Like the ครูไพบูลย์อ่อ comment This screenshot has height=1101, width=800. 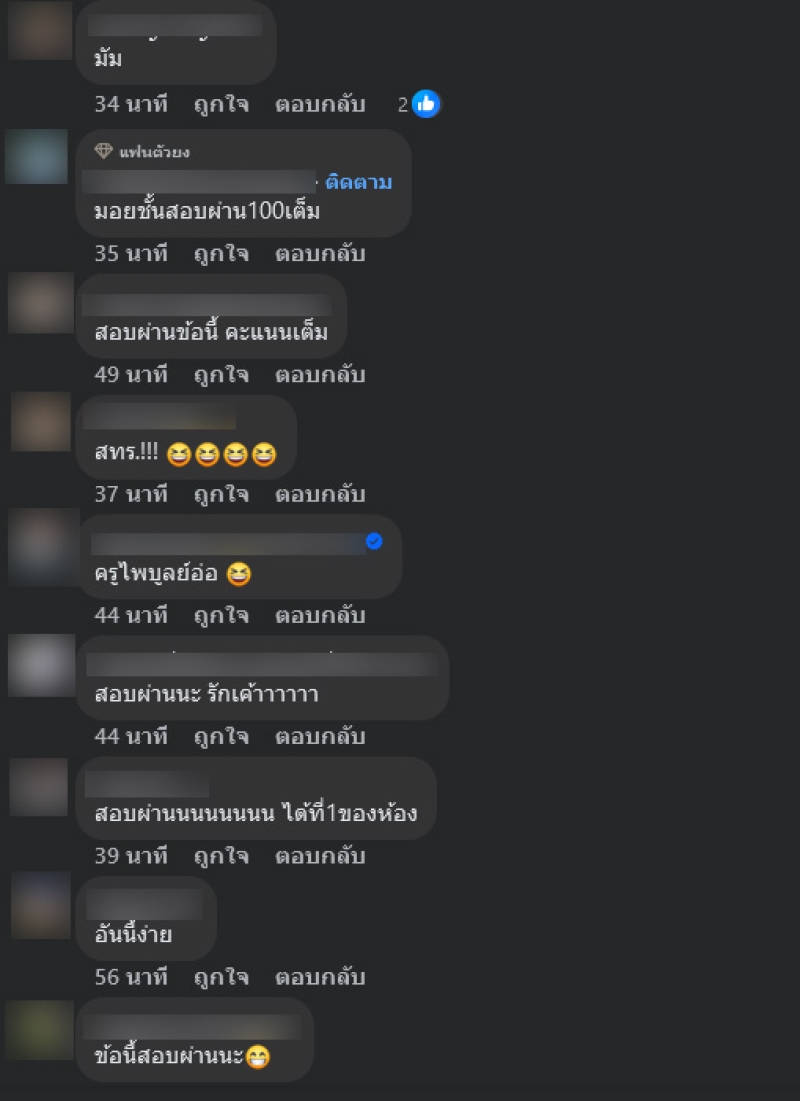tap(221, 616)
